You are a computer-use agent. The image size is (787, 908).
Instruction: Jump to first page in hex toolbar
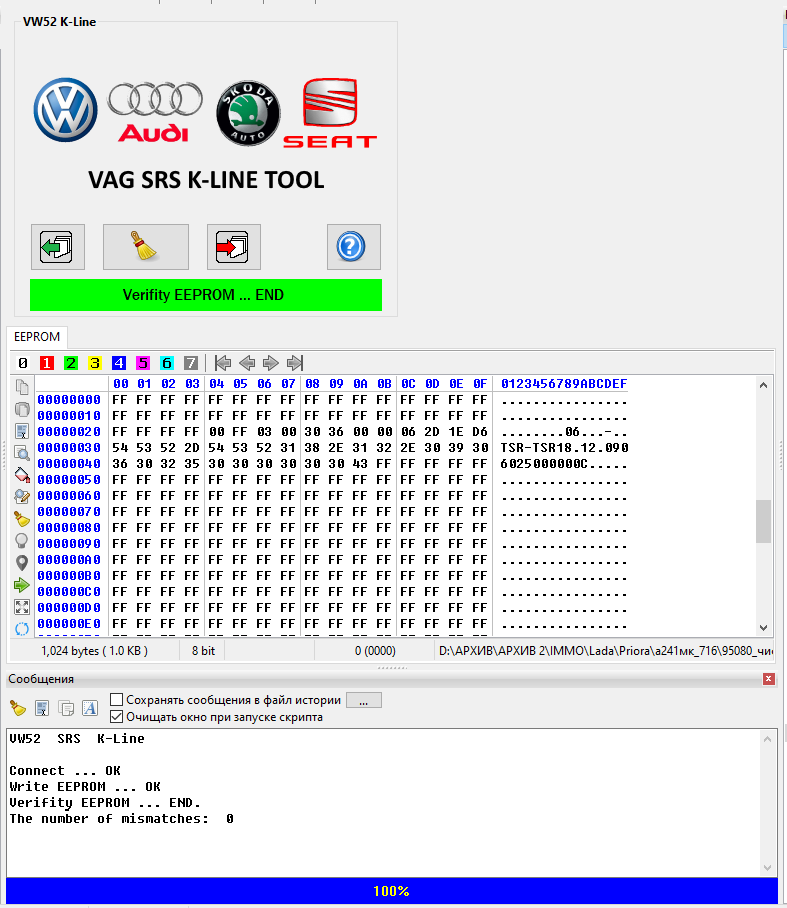point(222,363)
